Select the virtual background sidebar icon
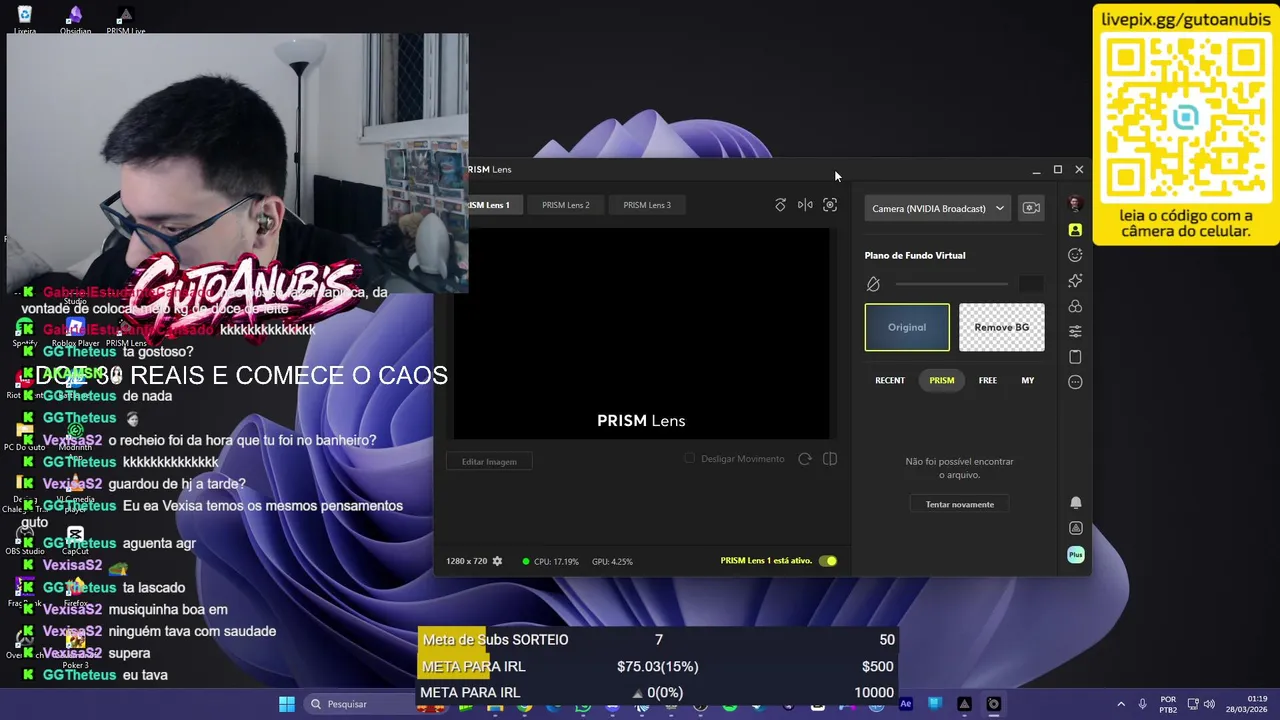Image resolution: width=1280 pixels, height=720 pixels. 1075,230
